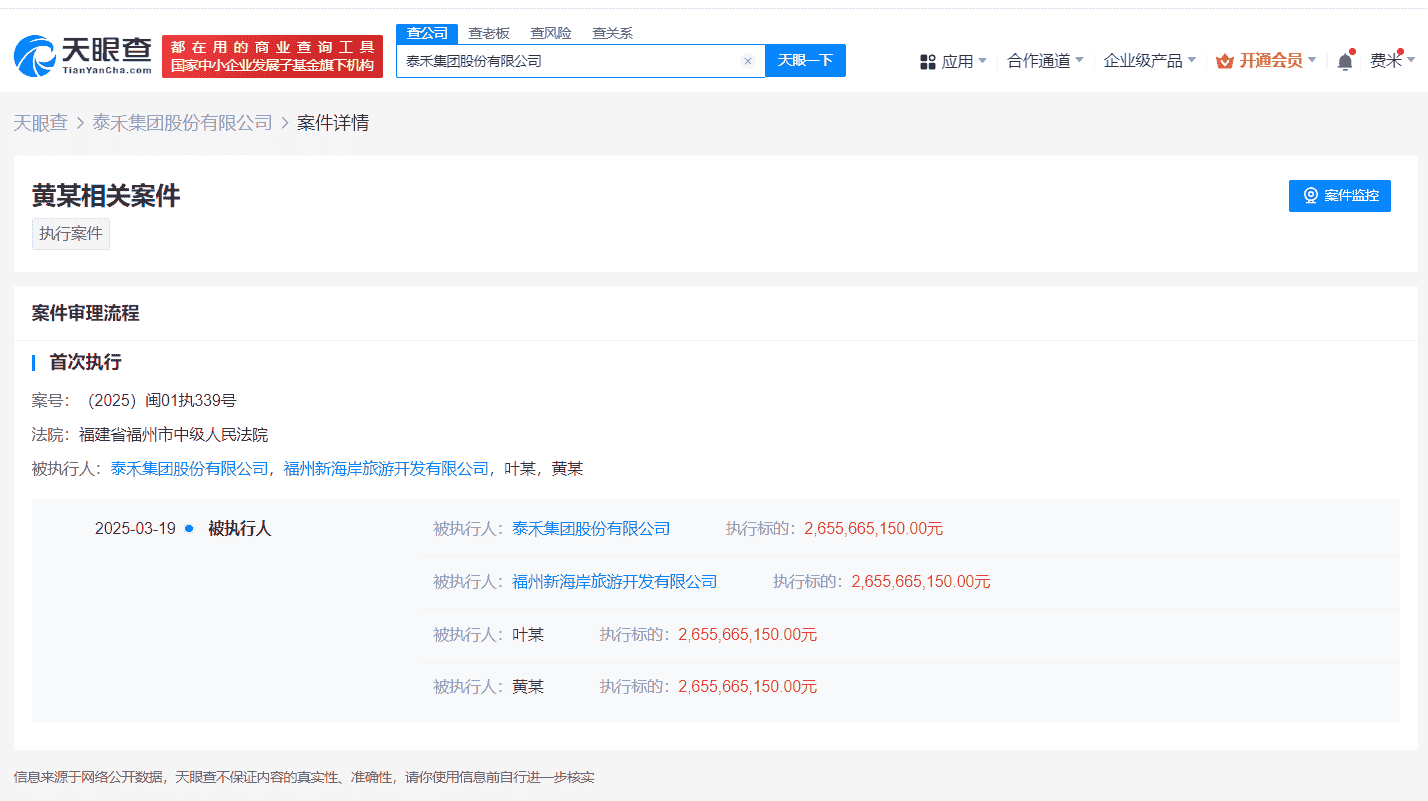Expand the 企业级产品 dropdown
The width and height of the screenshot is (1428, 801).
pos(1145,60)
